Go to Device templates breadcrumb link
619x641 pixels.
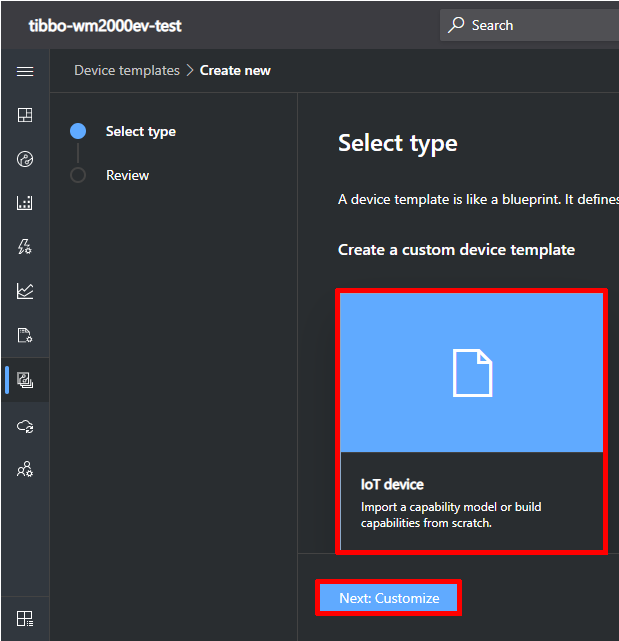coord(127,71)
